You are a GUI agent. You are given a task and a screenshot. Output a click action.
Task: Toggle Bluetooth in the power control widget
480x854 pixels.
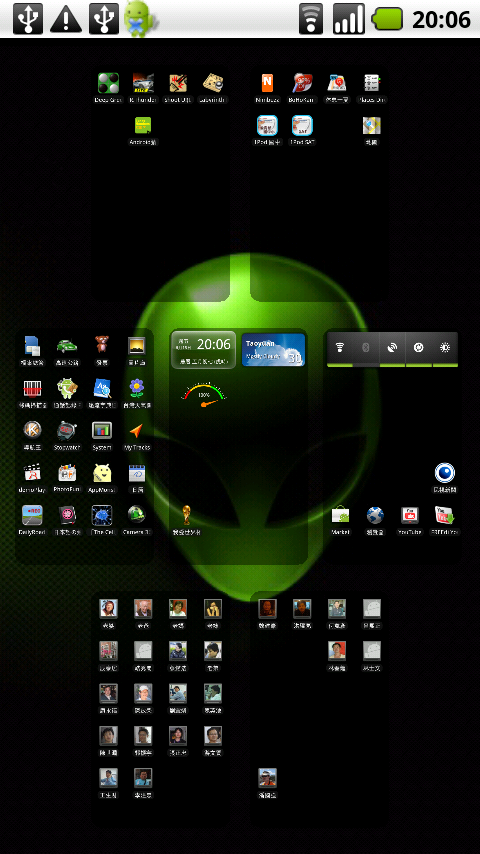coord(366,348)
